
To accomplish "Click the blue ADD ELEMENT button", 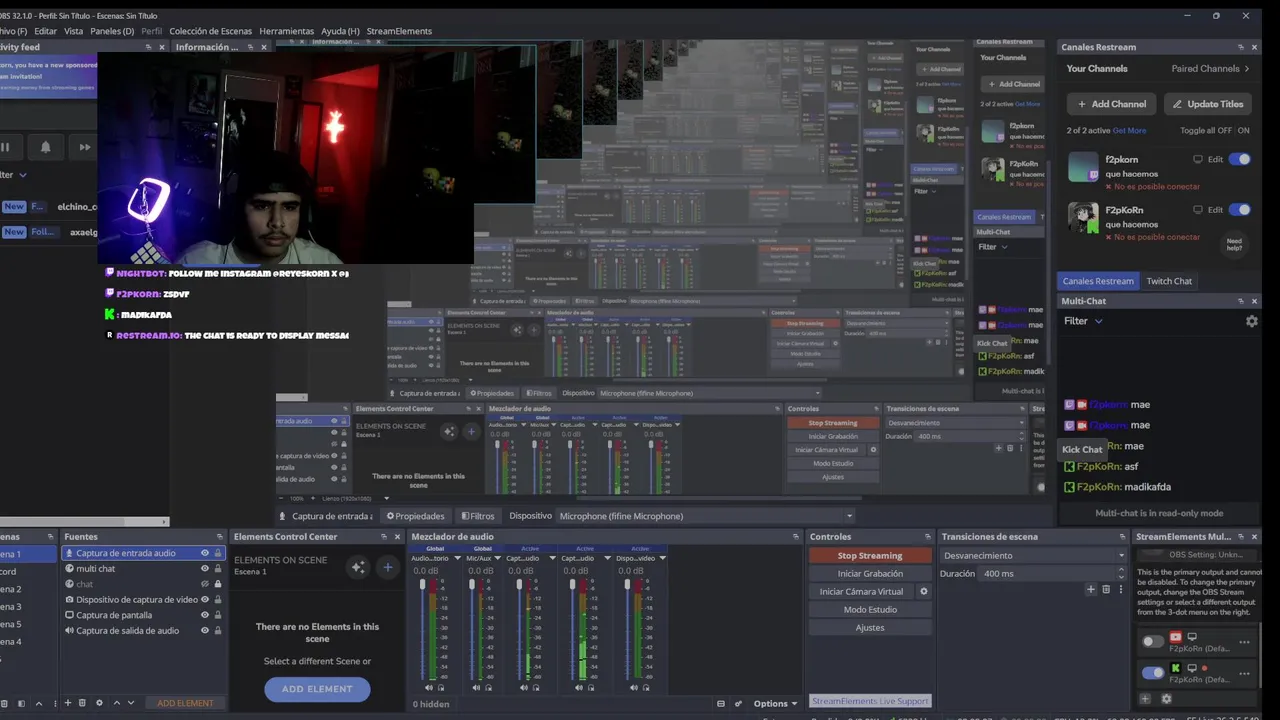I will click(317, 689).
